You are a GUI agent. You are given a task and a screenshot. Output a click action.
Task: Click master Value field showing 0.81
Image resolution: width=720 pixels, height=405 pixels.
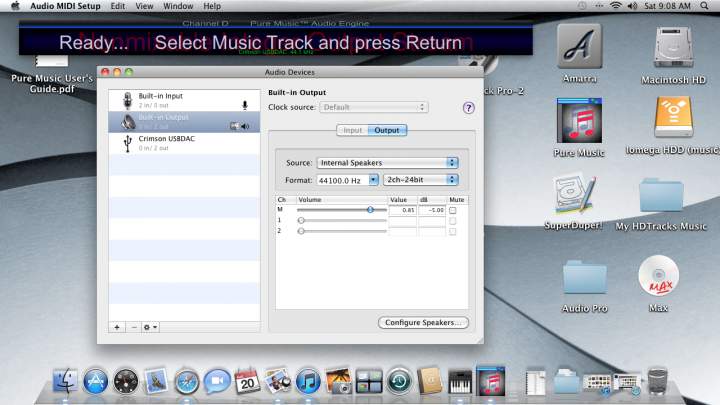(403, 210)
